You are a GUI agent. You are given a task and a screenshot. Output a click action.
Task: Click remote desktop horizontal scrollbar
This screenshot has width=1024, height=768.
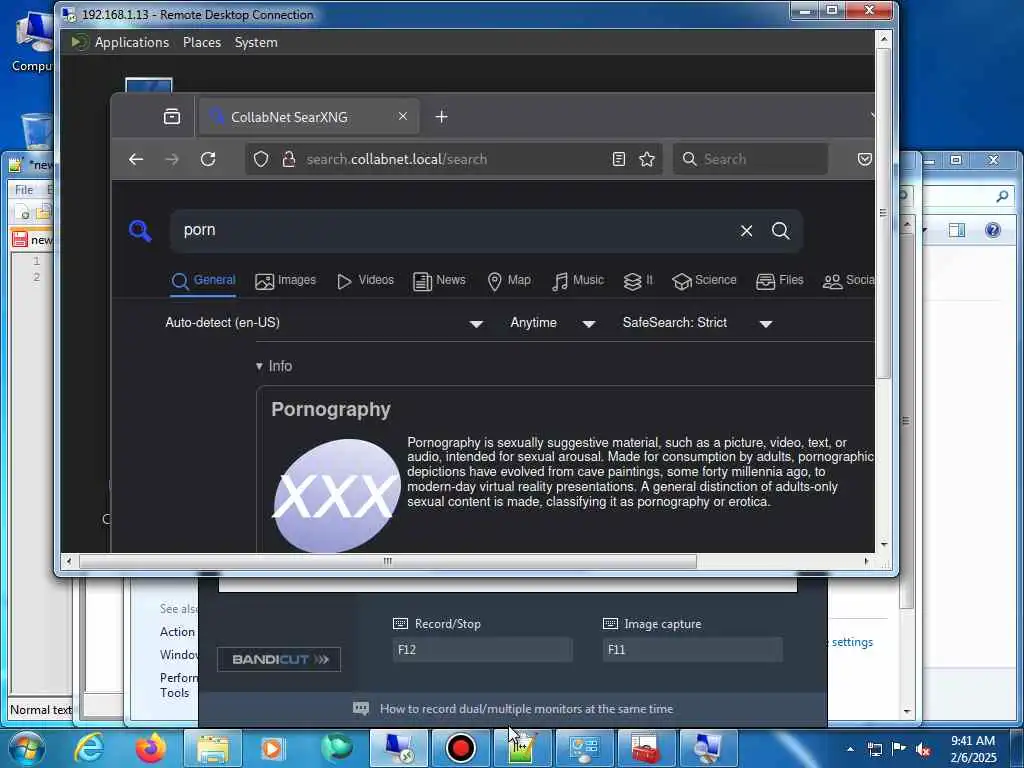point(388,562)
